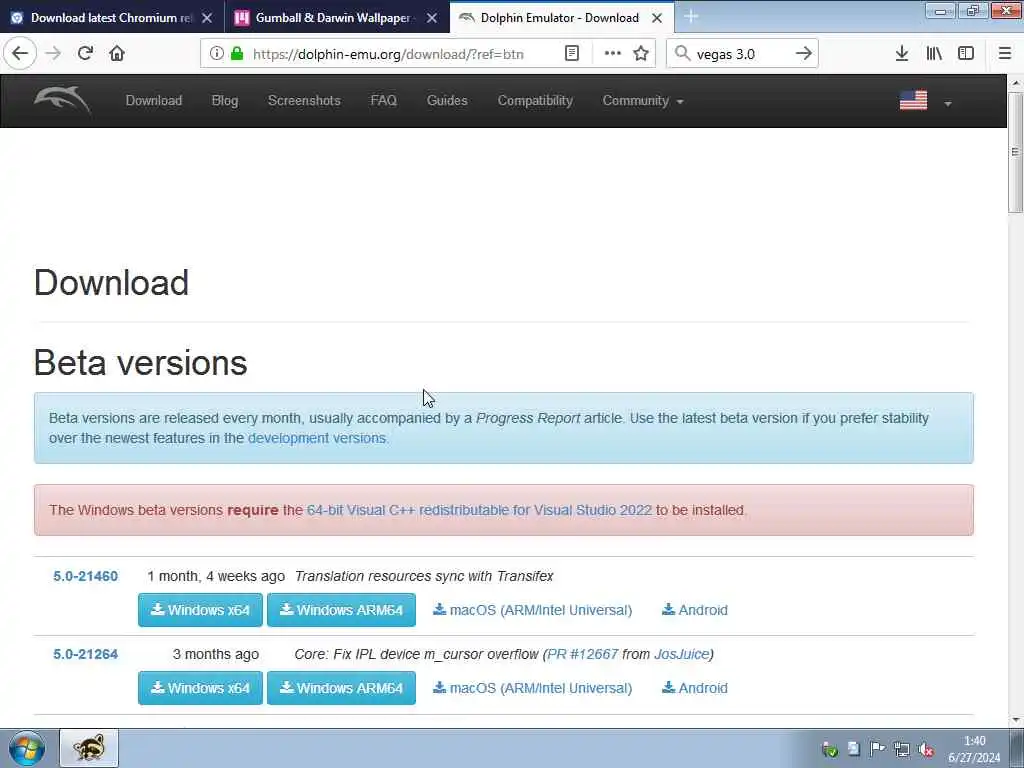The image size is (1024, 768).
Task: Click the Dolphin logo in site header
Action: 62,100
